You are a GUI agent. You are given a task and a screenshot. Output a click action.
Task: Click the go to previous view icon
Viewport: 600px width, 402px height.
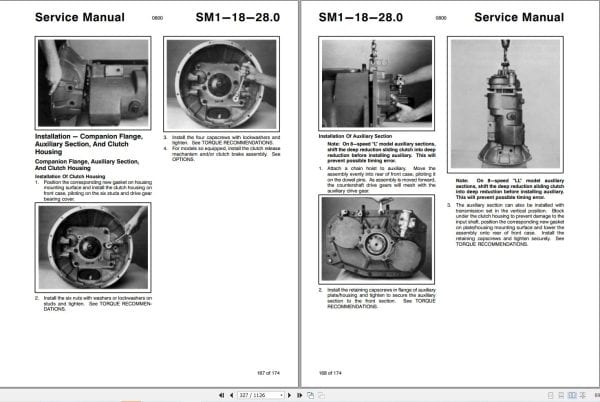(311, 395)
